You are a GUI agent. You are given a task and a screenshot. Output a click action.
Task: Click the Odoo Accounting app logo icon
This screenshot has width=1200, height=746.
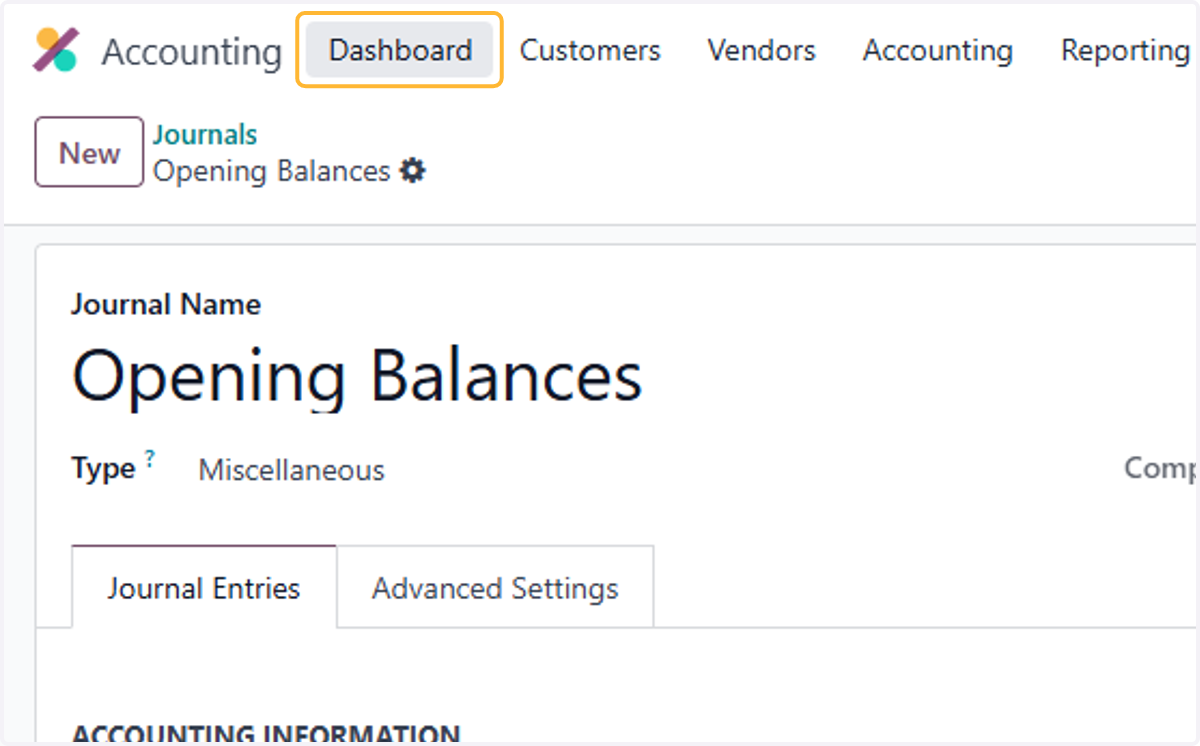[56, 50]
